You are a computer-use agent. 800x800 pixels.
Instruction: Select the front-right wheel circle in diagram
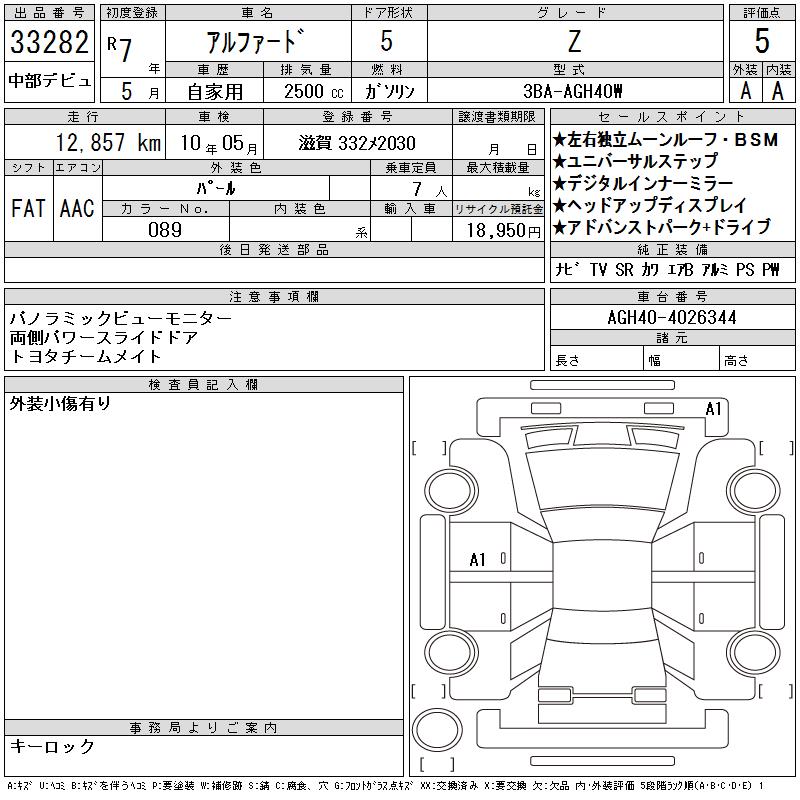(x=754, y=491)
